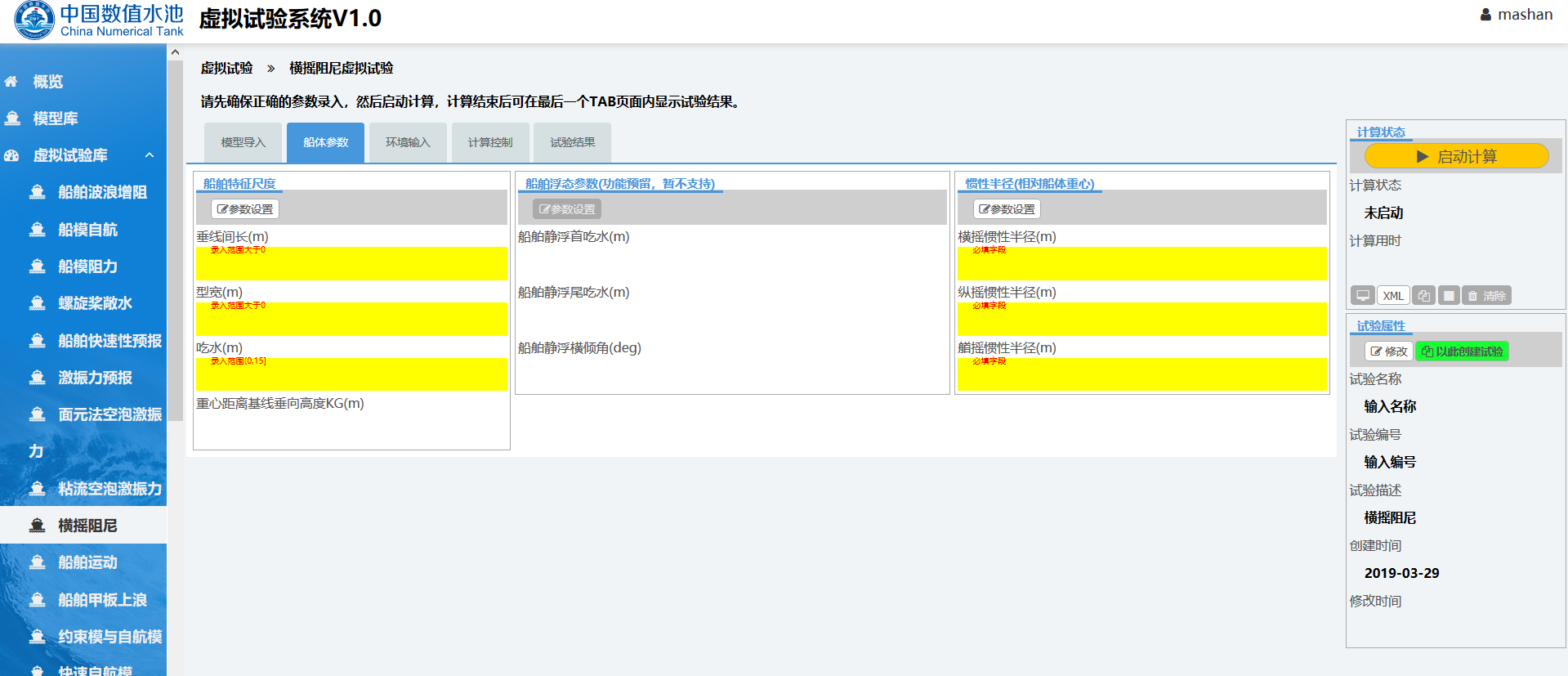The width and height of the screenshot is (1568, 676).
Task: Click 参数设置 under 船舶特征尺度
Action: pos(245,209)
